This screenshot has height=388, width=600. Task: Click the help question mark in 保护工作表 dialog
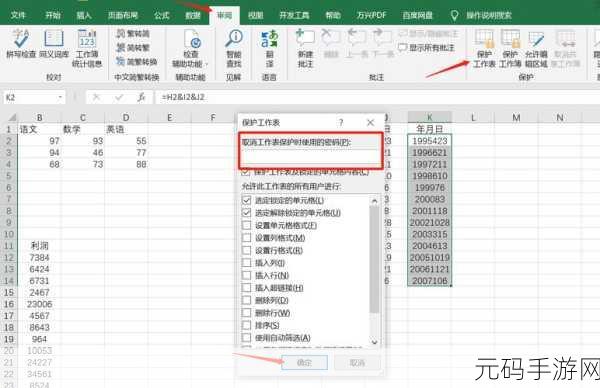click(341, 122)
